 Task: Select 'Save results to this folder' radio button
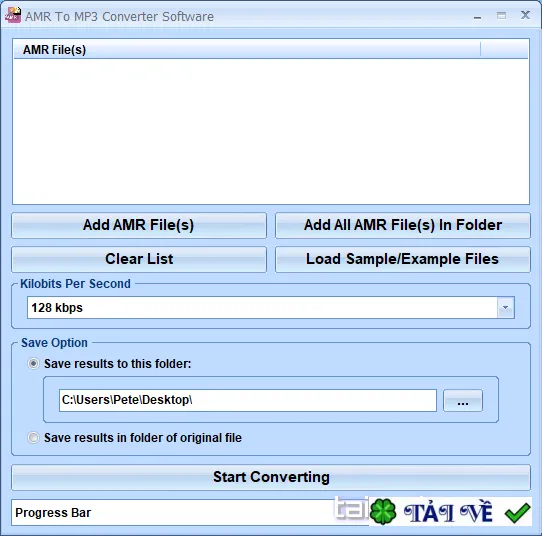pos(33,364)
